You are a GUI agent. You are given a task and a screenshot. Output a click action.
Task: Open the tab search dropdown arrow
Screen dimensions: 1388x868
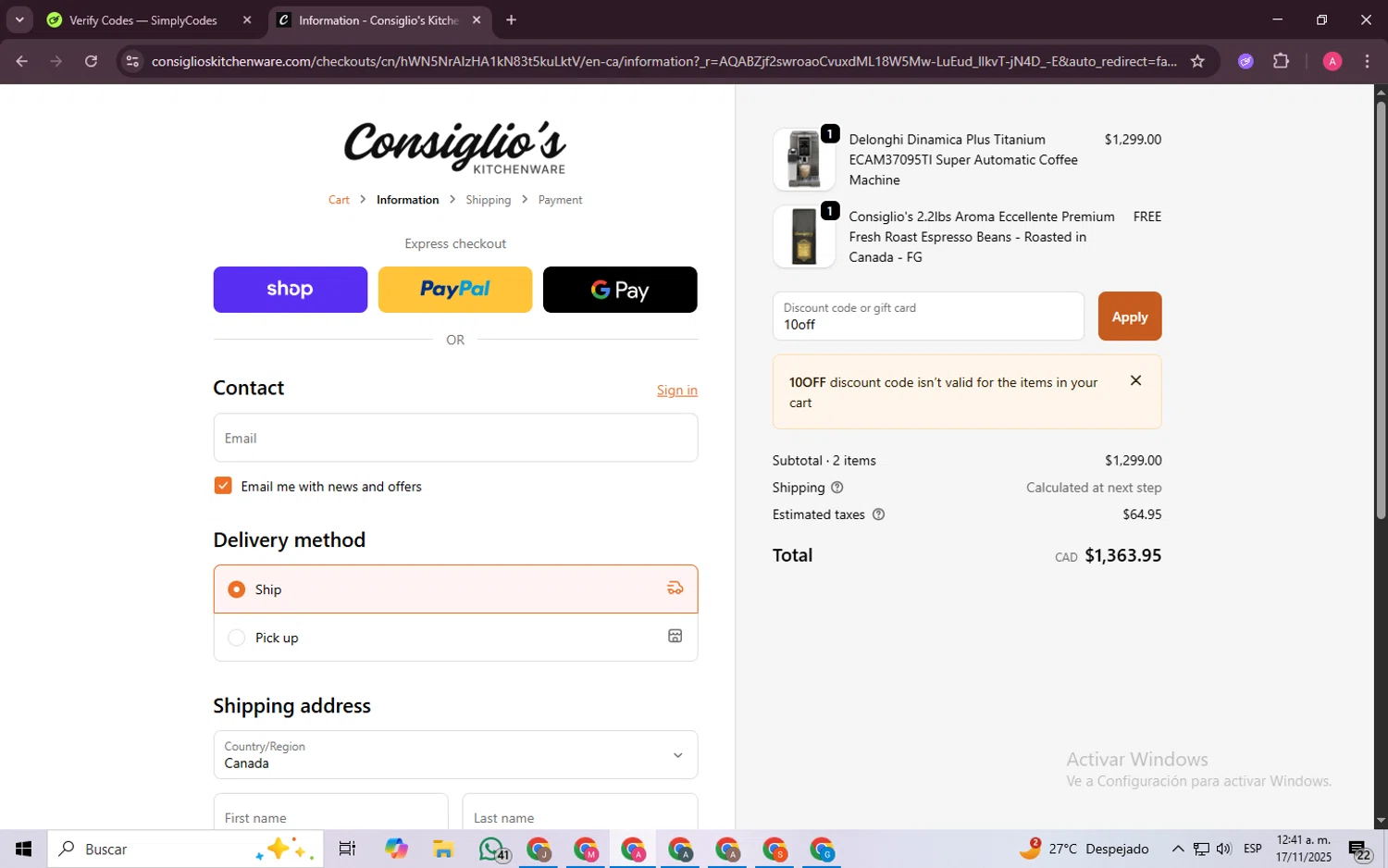19,19
